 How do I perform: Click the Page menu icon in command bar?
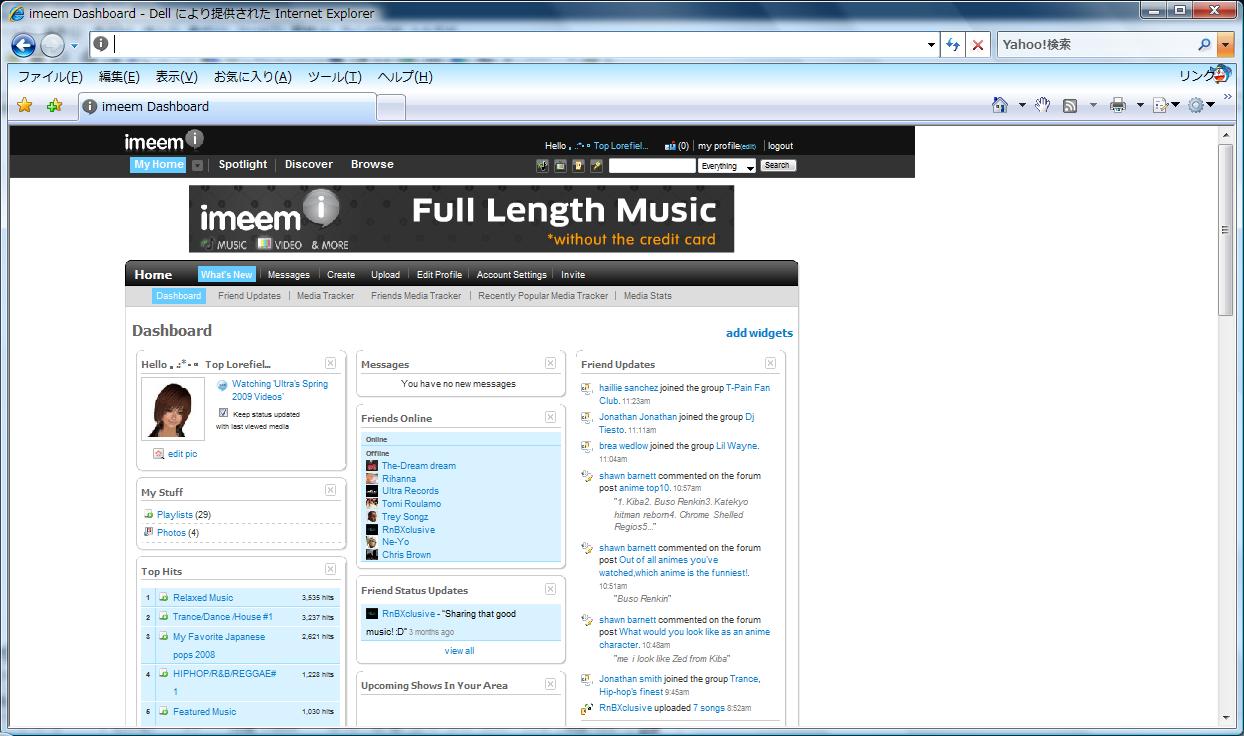pyautogui.click(x=1160, y=105)
